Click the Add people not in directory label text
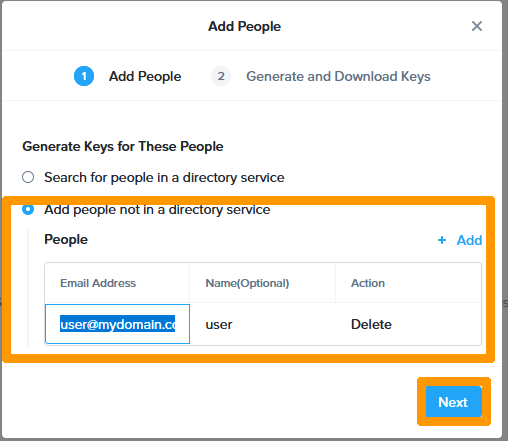 (x=157, y=210)
